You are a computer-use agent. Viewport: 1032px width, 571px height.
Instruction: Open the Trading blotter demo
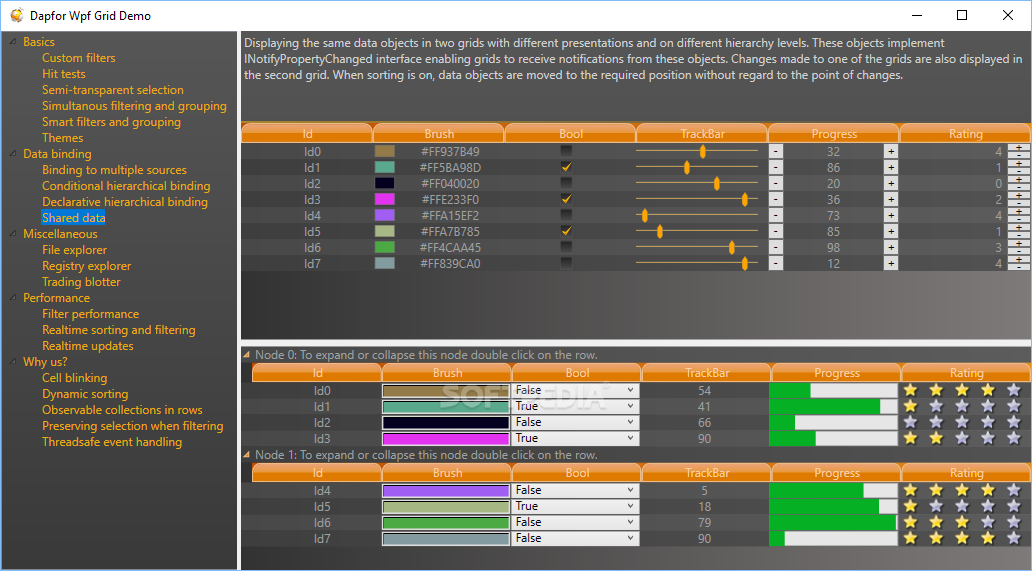point(81,282)
